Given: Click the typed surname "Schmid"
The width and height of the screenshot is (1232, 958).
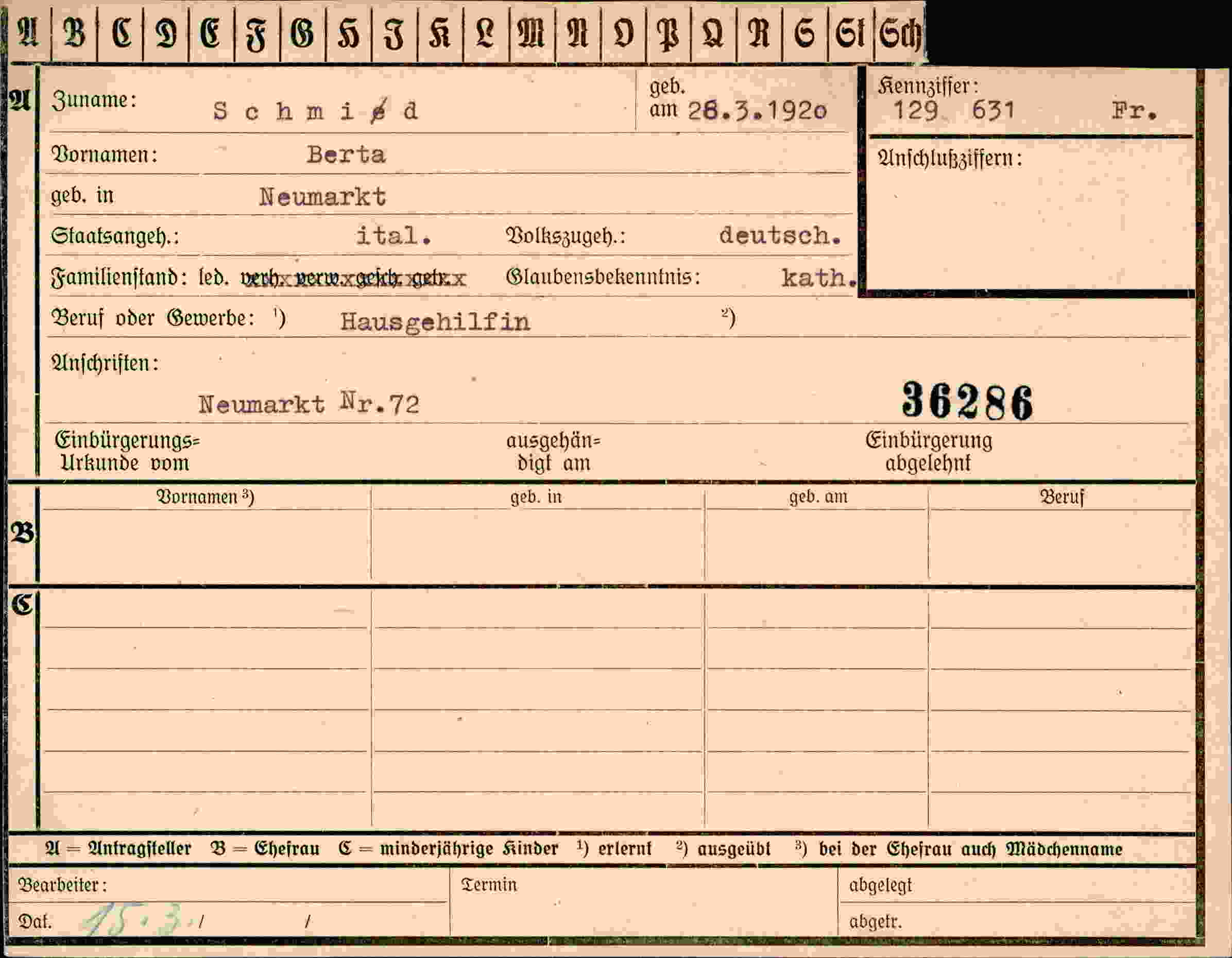Looking at the screenshot, I should (315, 111).
